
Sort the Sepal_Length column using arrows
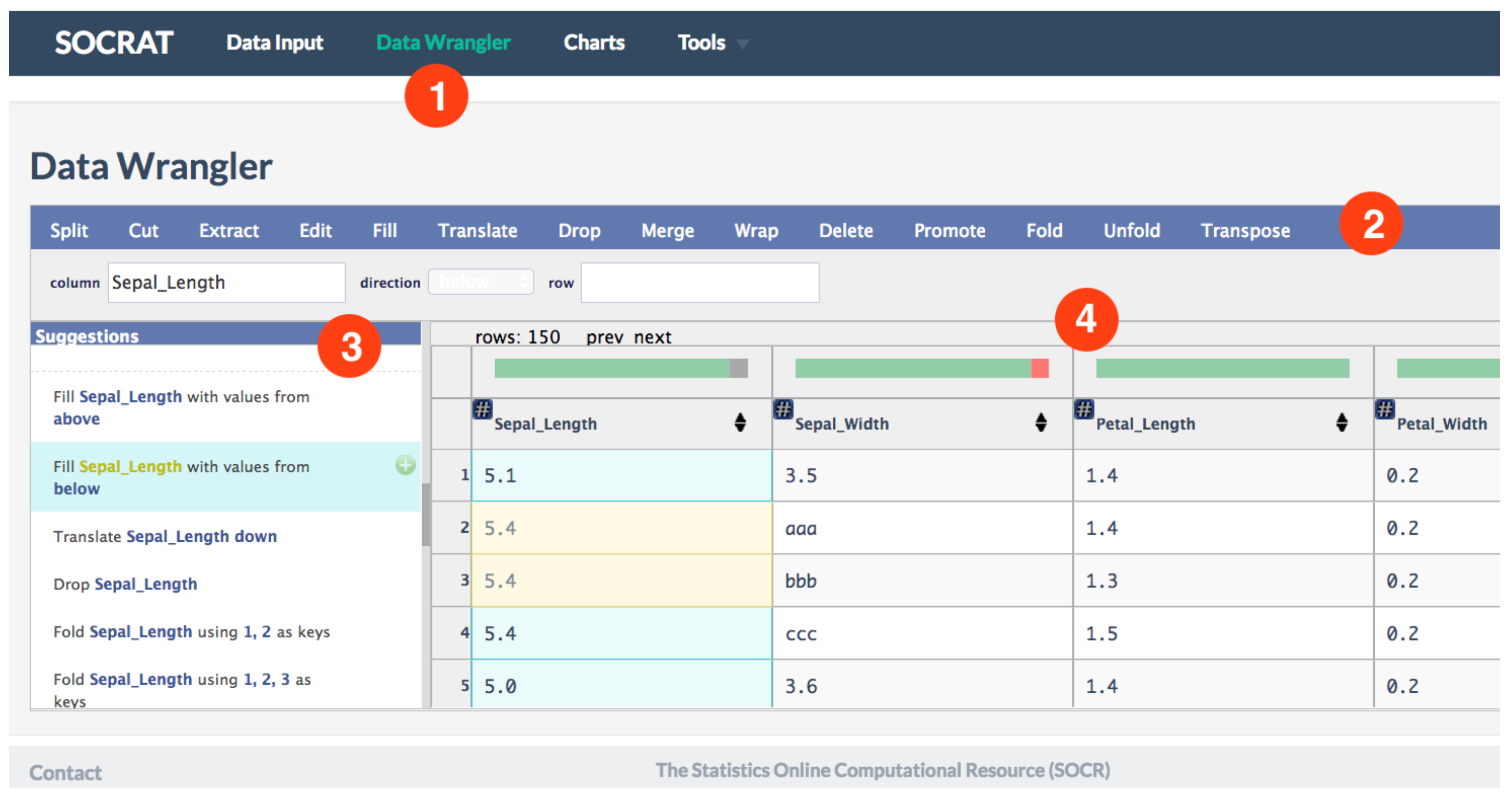point(739,422)
